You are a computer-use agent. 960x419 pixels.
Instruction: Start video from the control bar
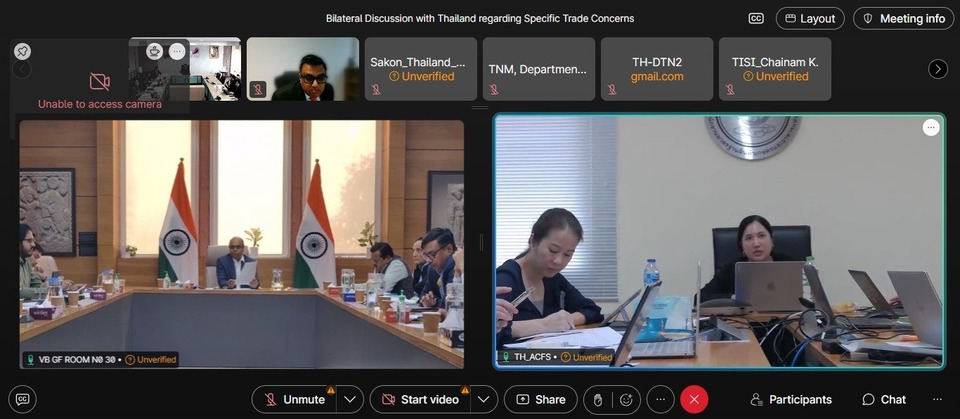tap(420, 399)
